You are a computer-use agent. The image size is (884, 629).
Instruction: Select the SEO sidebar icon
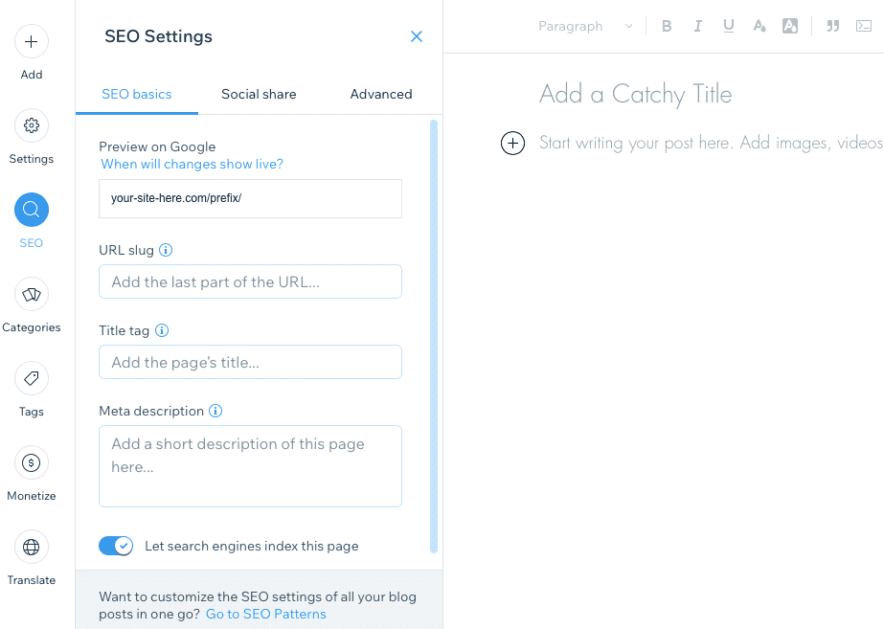[31, 210]
